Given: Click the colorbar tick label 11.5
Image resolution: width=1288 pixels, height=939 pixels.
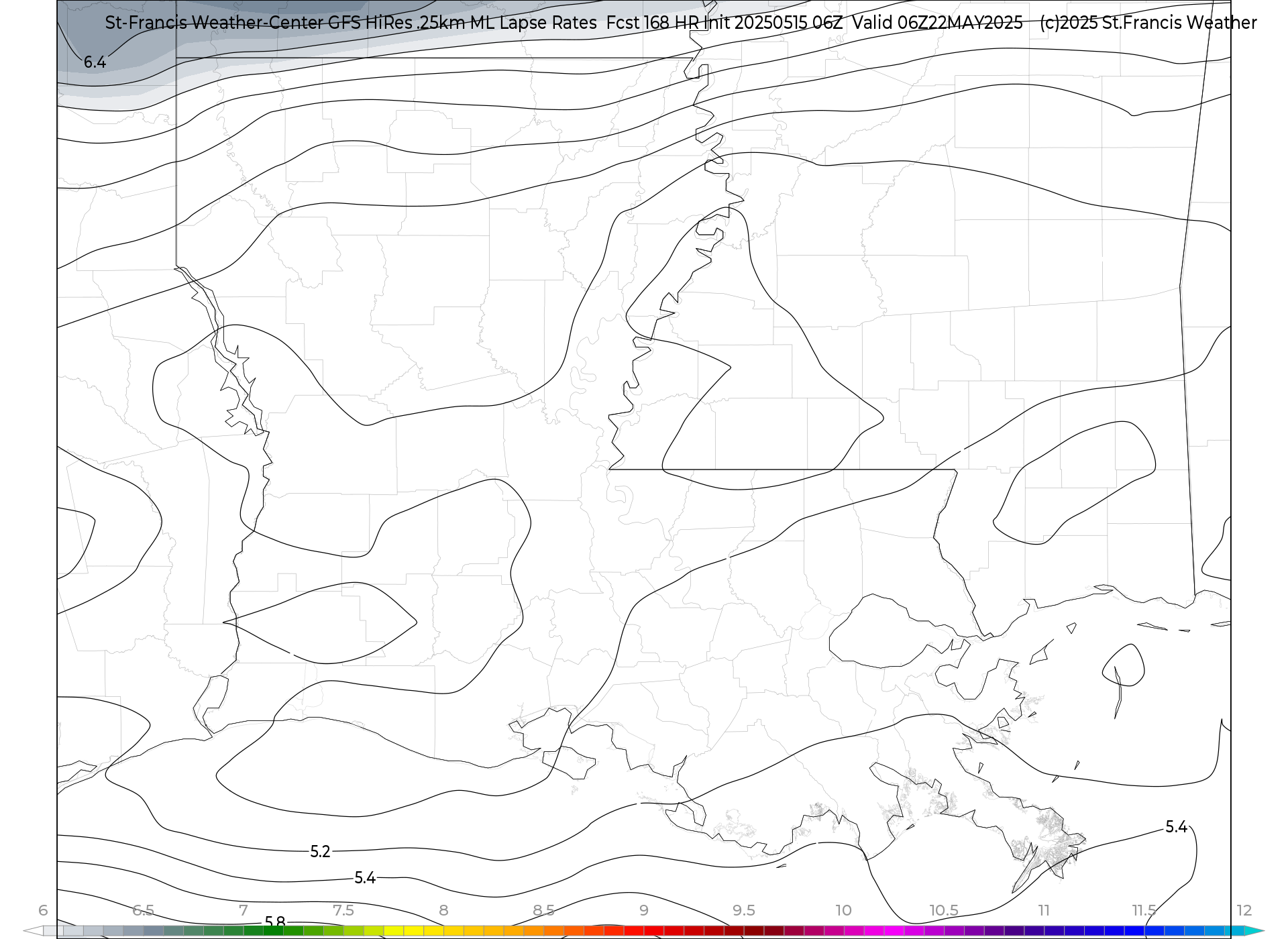Looking at the screenshot, I should (1144, 910).
